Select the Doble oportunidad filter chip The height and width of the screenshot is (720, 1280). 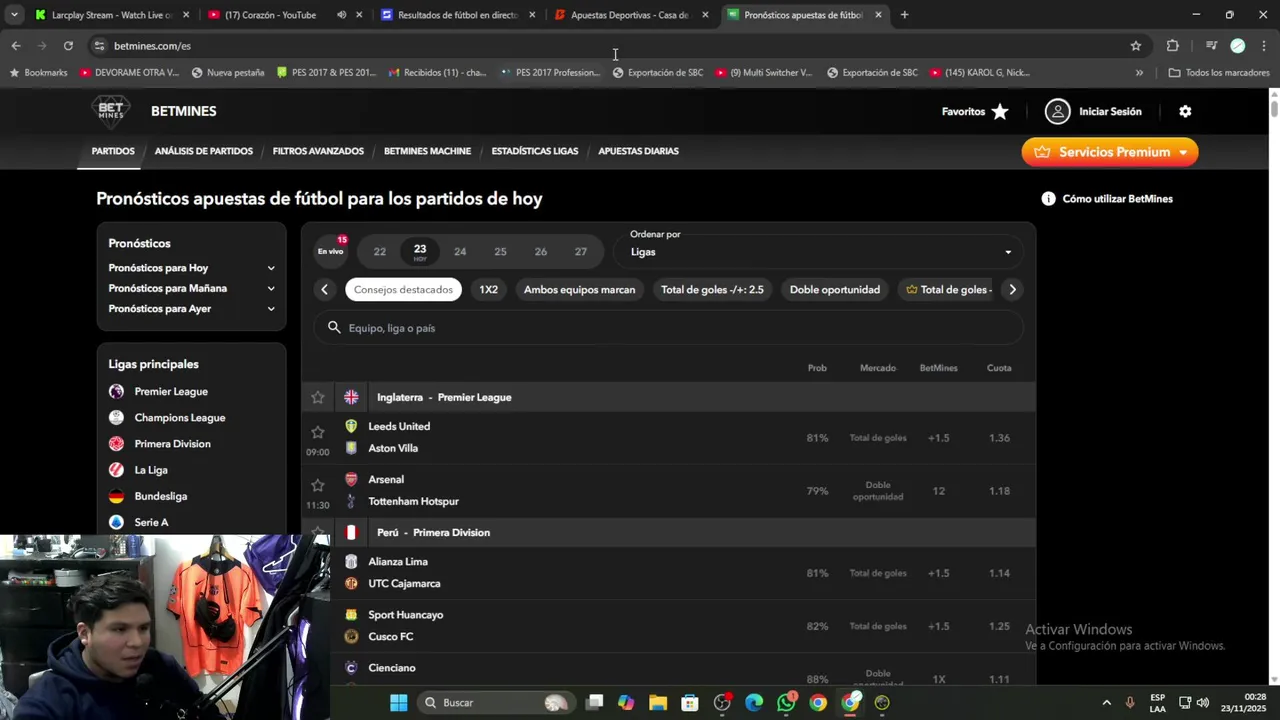[835, 289]
